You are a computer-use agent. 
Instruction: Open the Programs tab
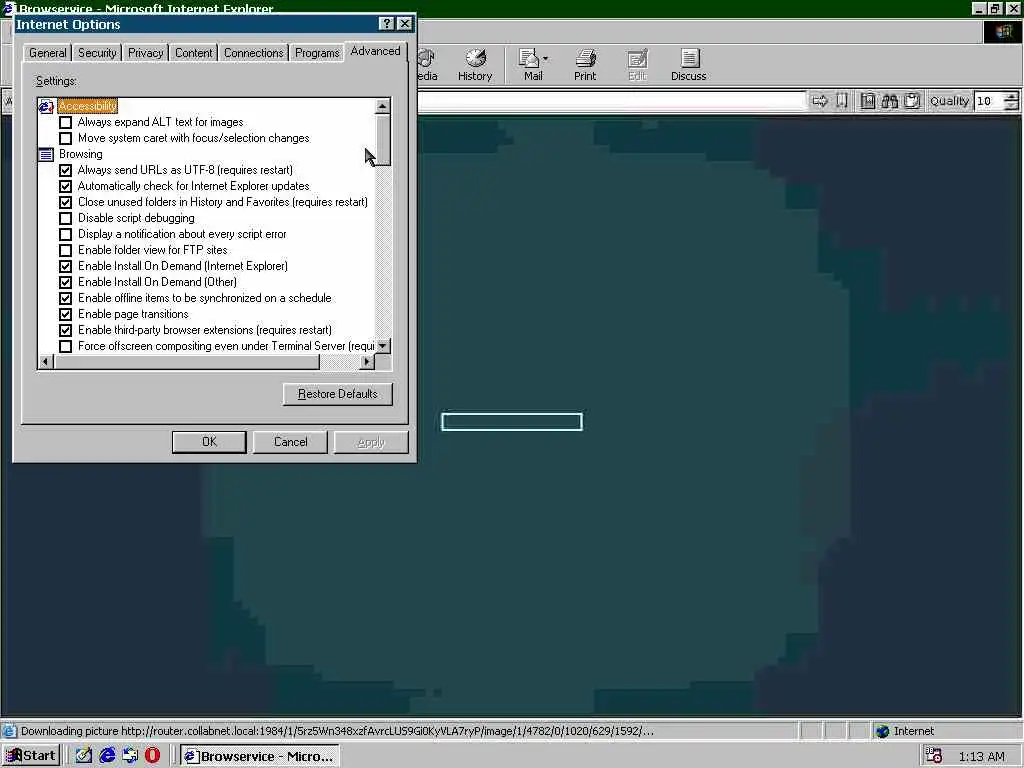tap(317, 53)
